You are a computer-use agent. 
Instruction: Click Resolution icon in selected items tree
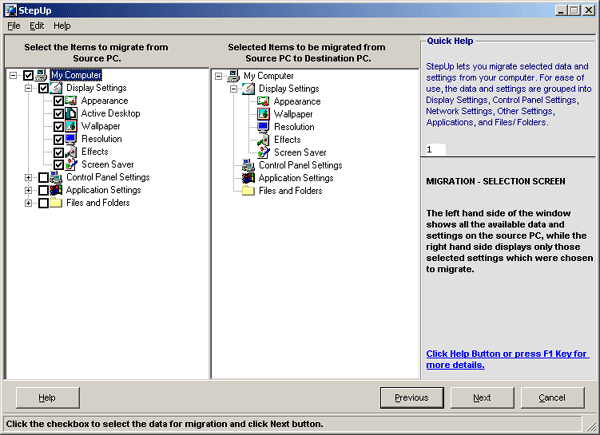pyautogui.click(x=263, y=127)
